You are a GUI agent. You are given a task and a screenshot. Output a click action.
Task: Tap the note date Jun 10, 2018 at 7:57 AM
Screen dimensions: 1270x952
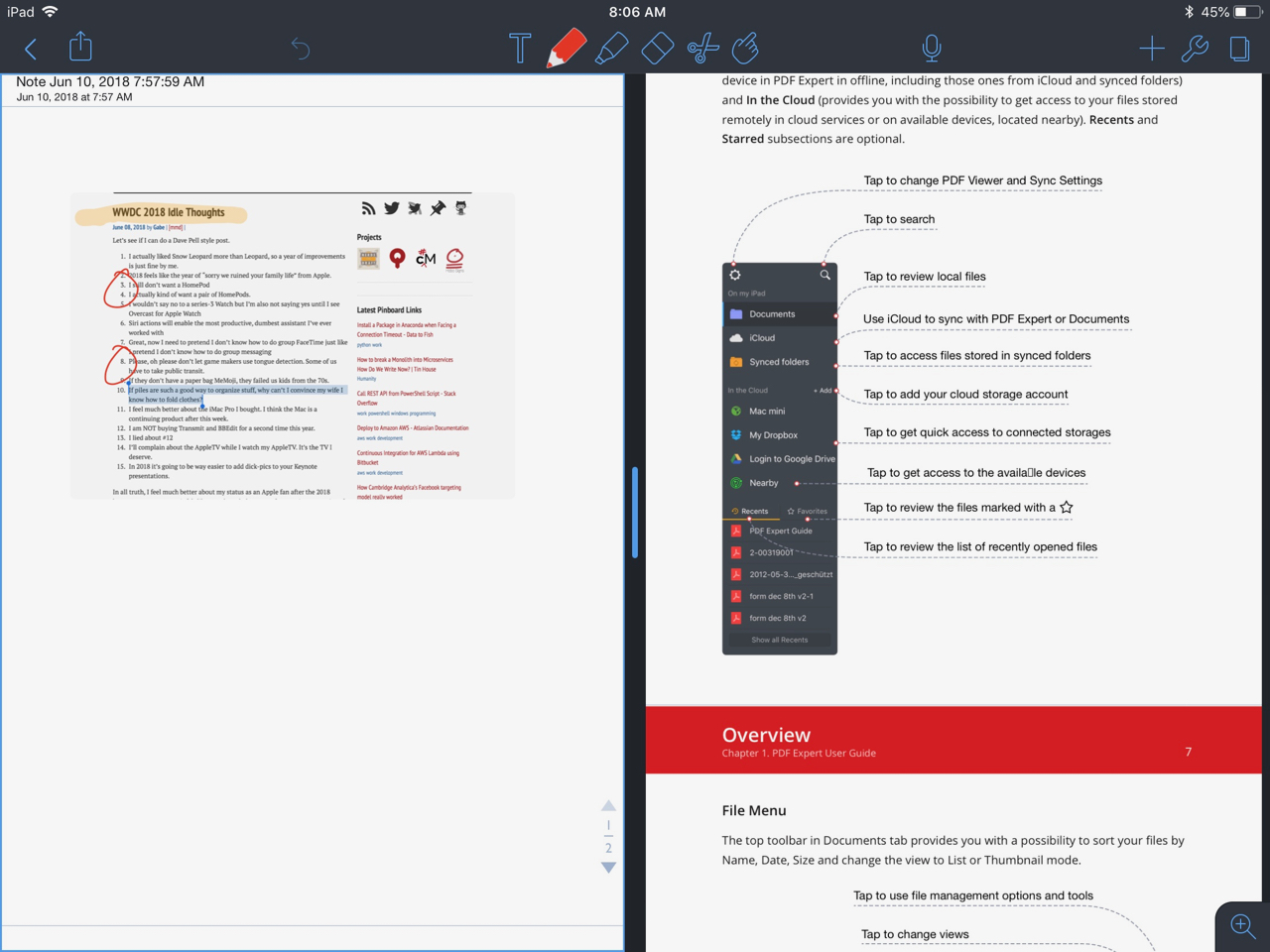pos(74,97)
